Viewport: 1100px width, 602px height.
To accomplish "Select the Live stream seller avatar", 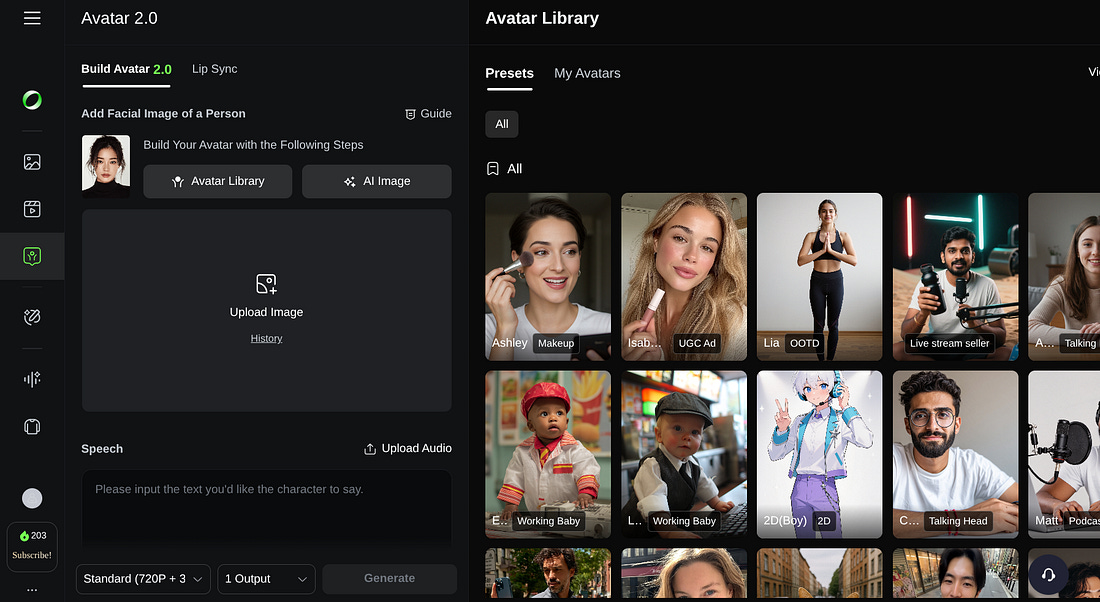I will pyautogui.click(x=955, y=277).
